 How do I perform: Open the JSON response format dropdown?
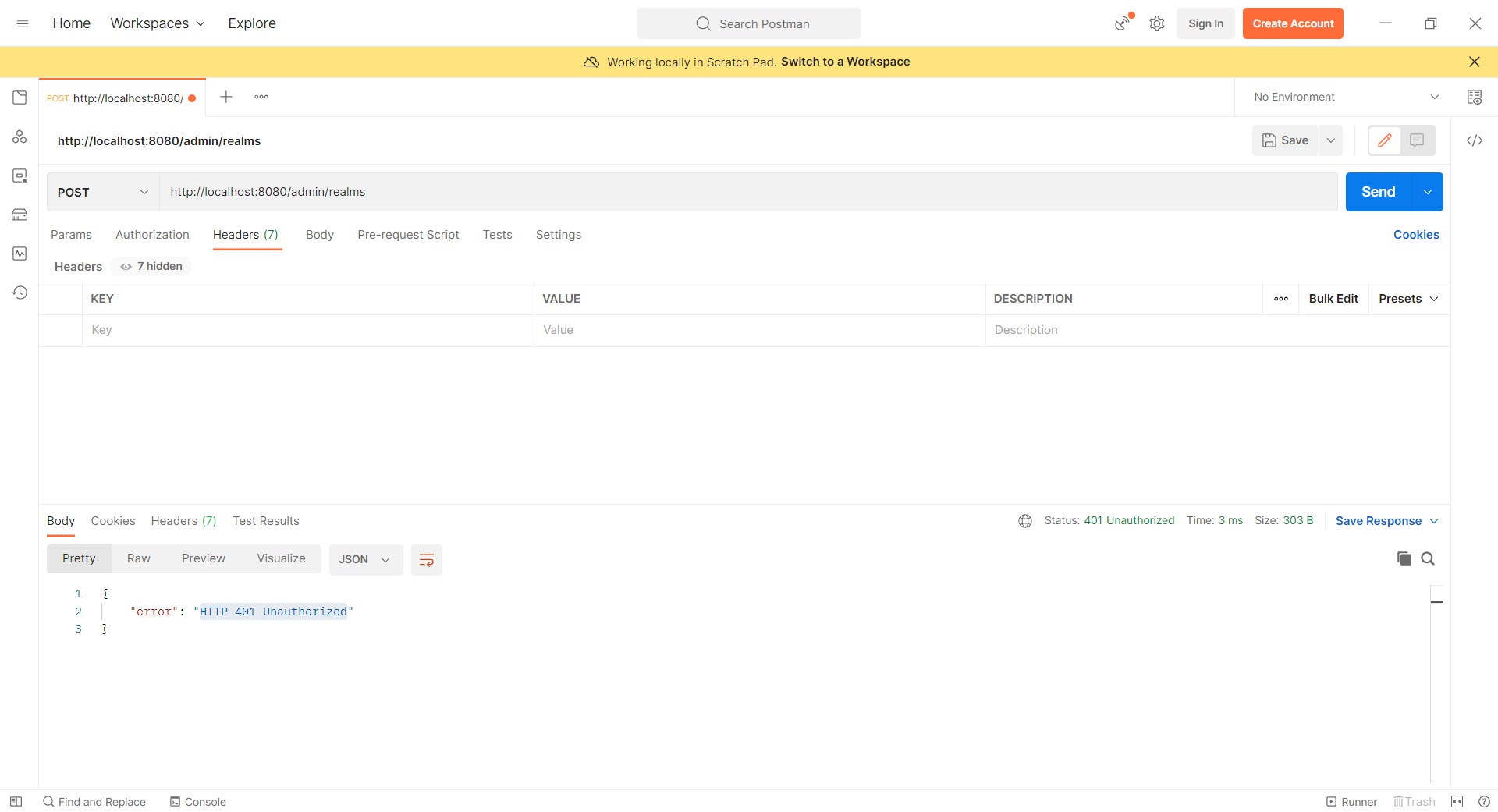(x=365, y=559)
